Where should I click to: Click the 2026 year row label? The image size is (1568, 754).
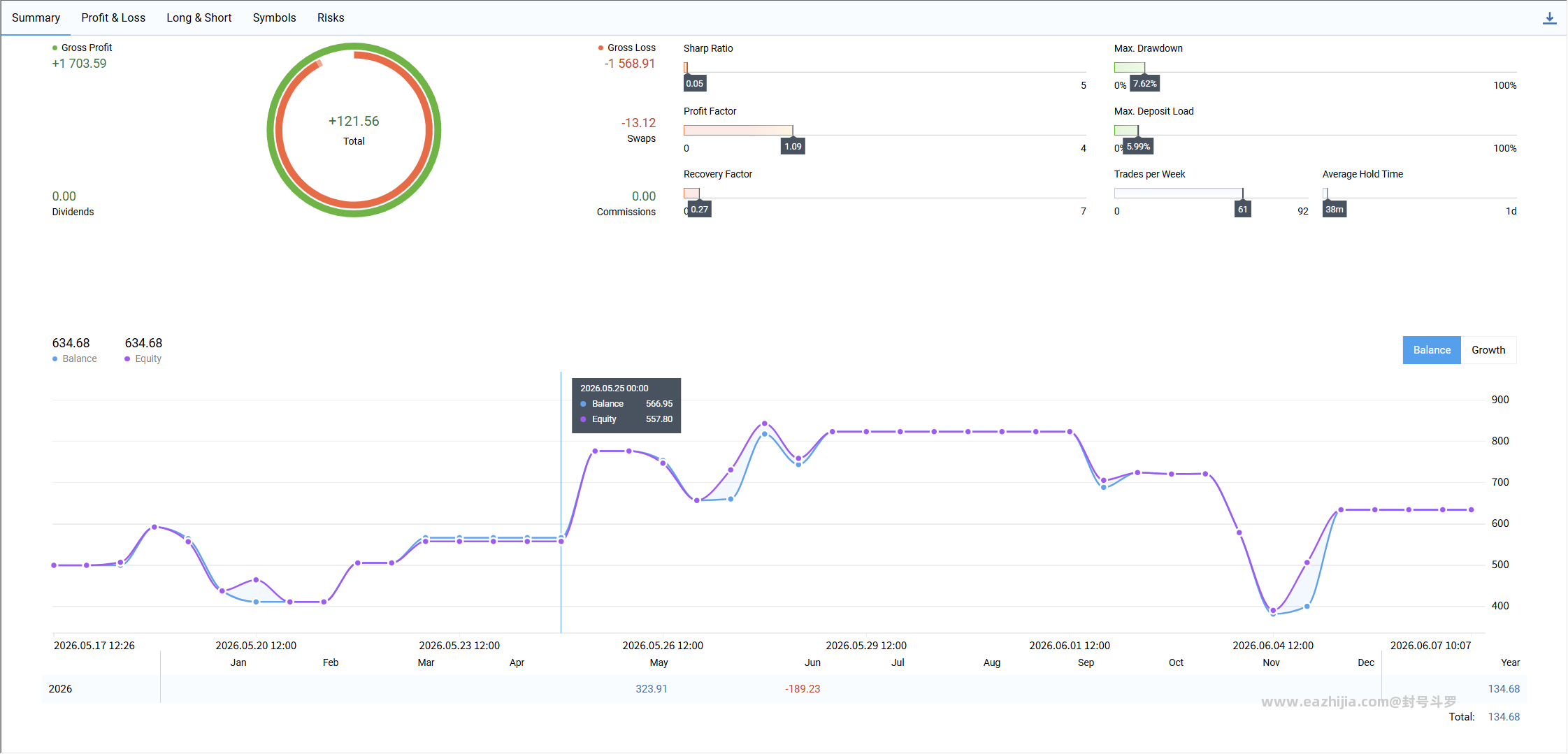pos(60,689)
